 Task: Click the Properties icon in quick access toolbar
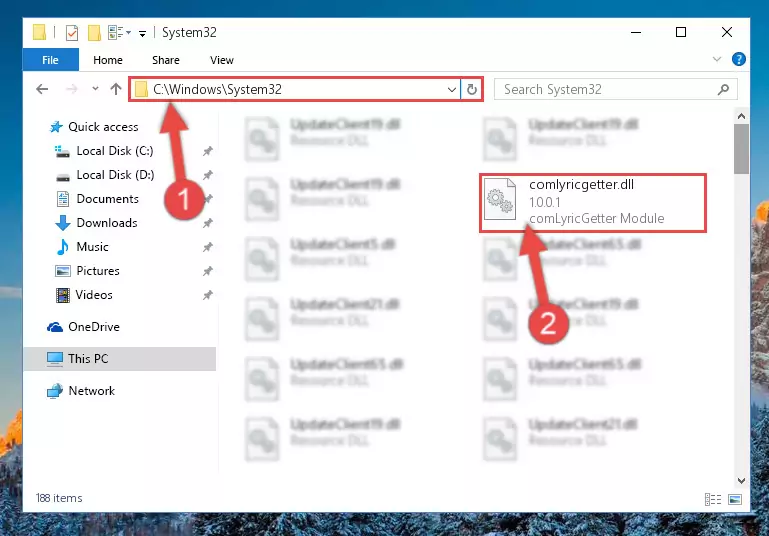click(72, 33)
